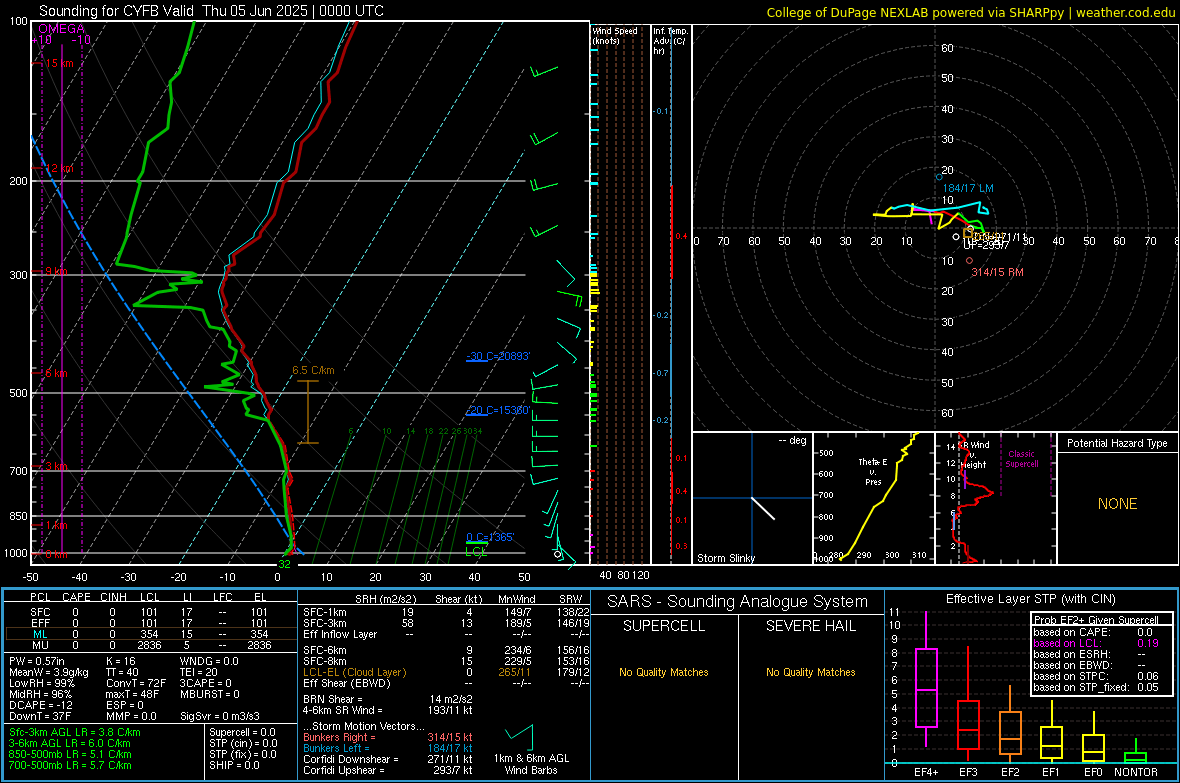Select the highlighted ML parcel row
The width and height of the screenshot is (1180, 783).
pos(149,634)
